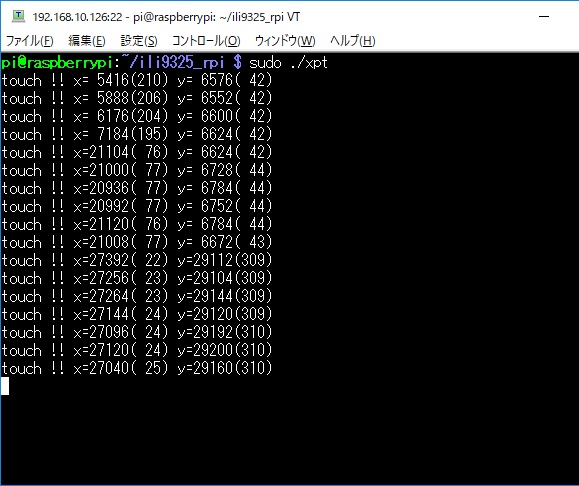Click the line with x= 5416(210)

(x=137, y=80)
